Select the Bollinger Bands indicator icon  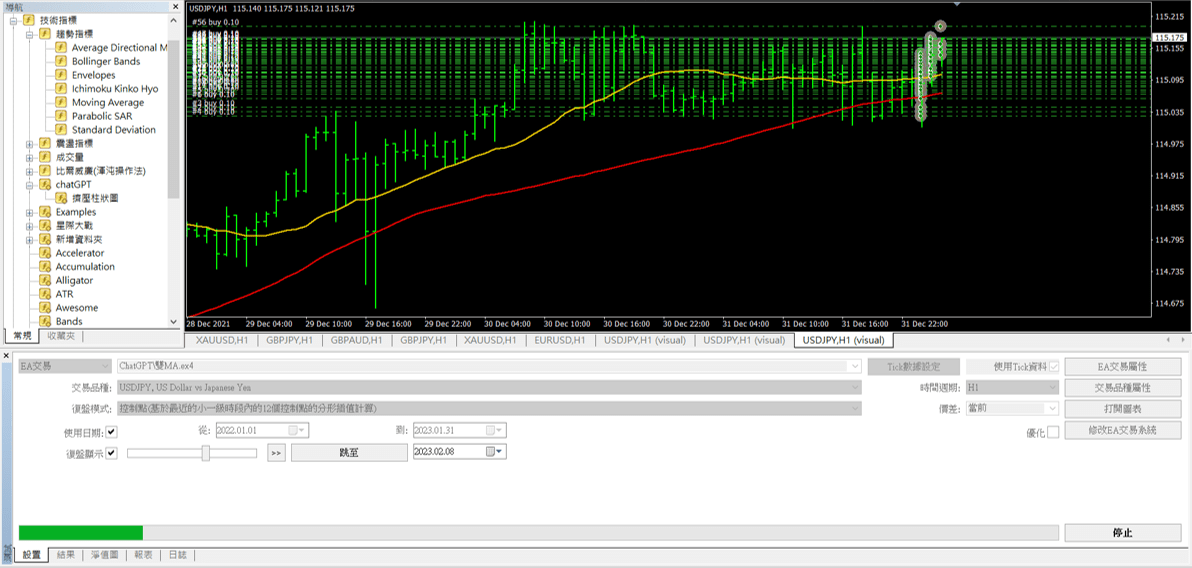point(61,61)
